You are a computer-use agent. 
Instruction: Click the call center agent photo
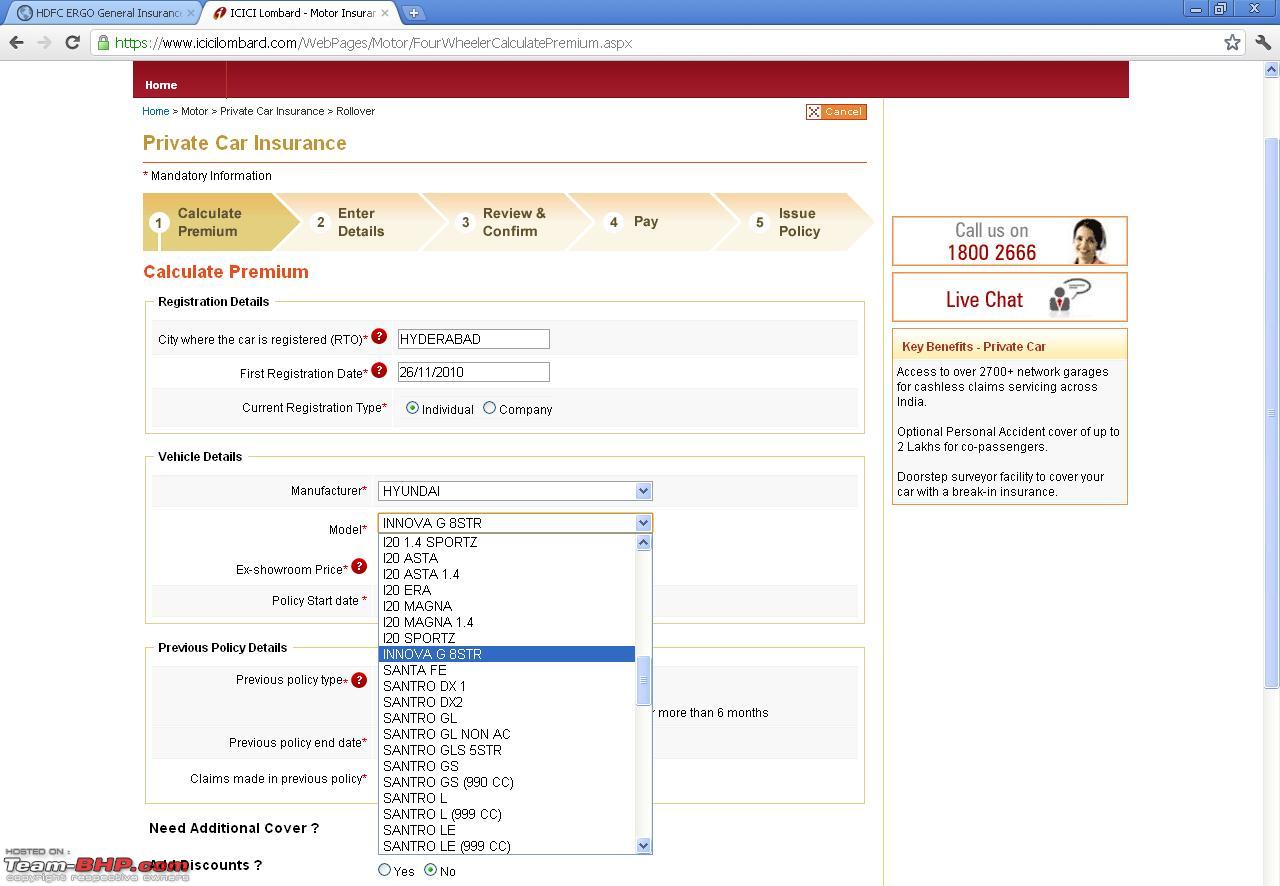tap(1090, 241)
